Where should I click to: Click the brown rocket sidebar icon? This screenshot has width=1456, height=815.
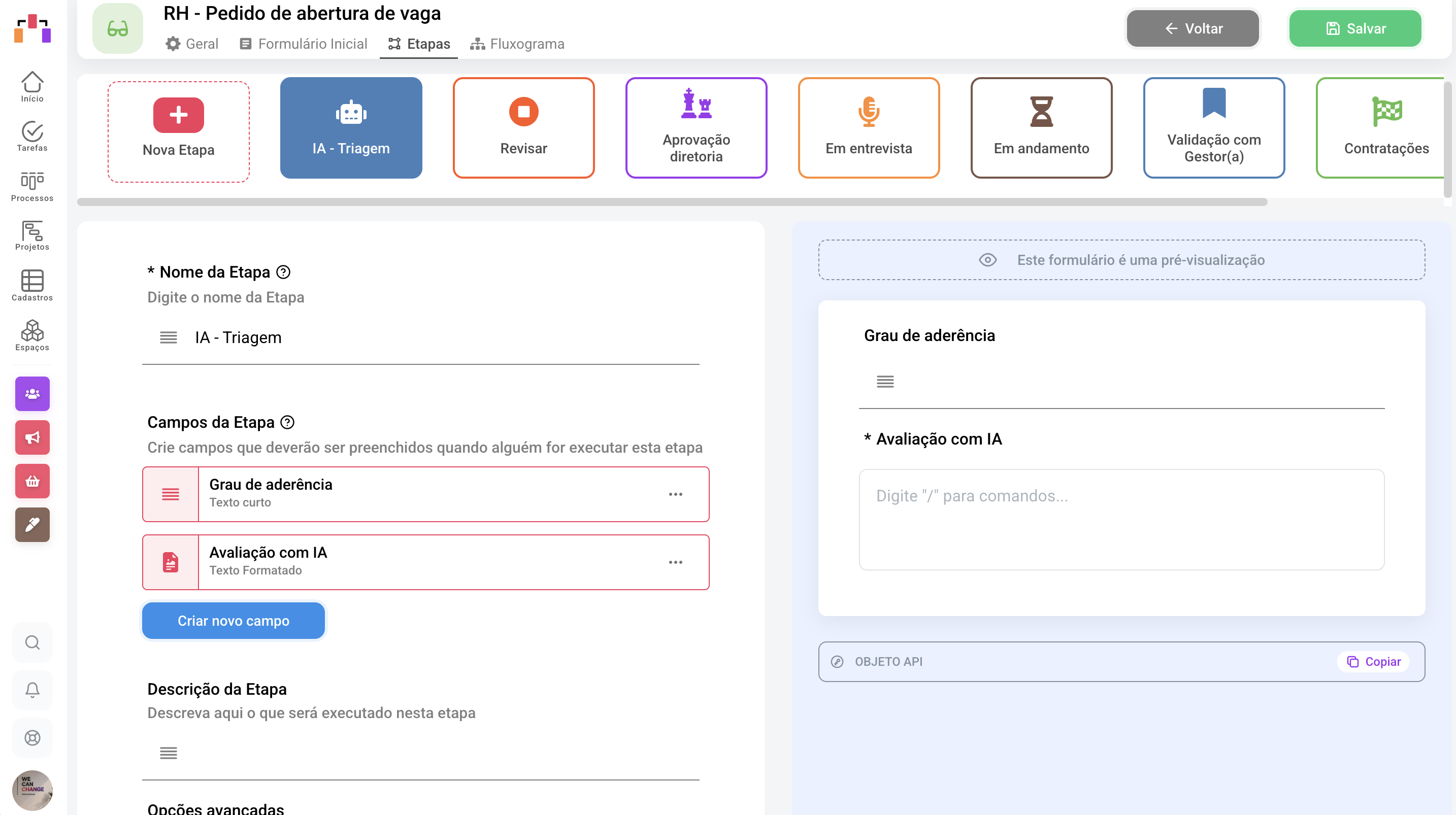[32, 525]
